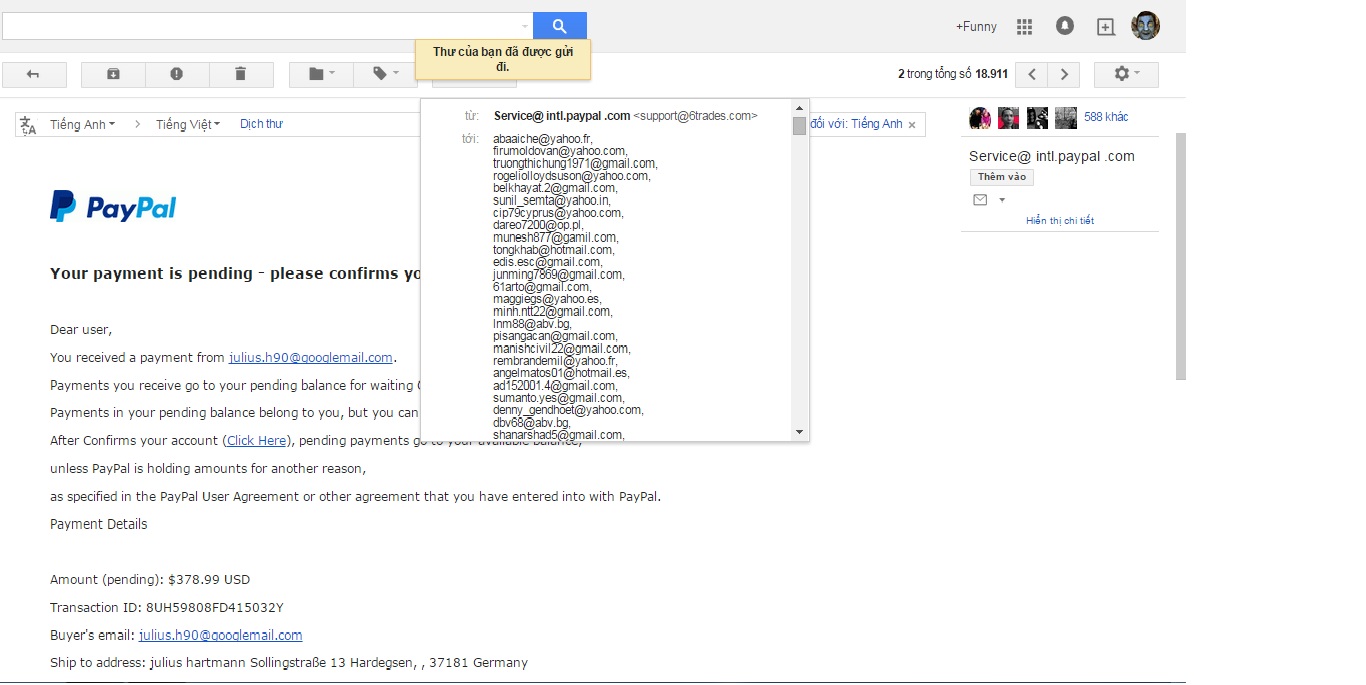Viewport: 1366px width, 685px height.
Task: Click the share plus box icon
Action: click(x=1105, y=27)
